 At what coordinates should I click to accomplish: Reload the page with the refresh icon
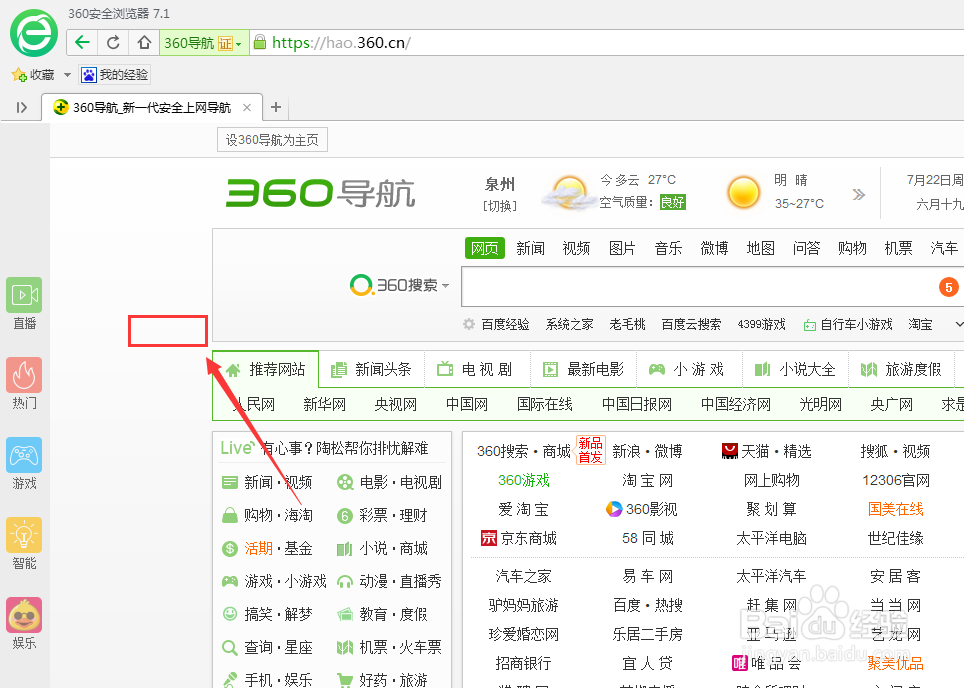tap(113, 42)
